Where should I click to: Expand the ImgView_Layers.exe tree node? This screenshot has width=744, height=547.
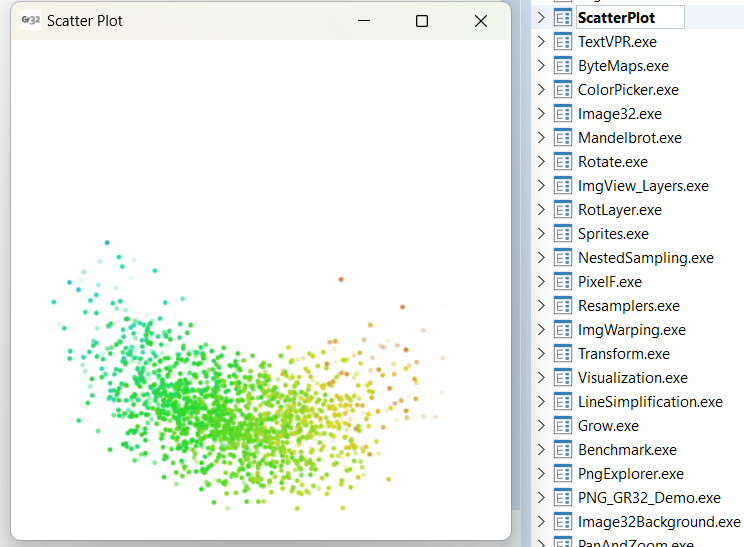coord(541,186)
